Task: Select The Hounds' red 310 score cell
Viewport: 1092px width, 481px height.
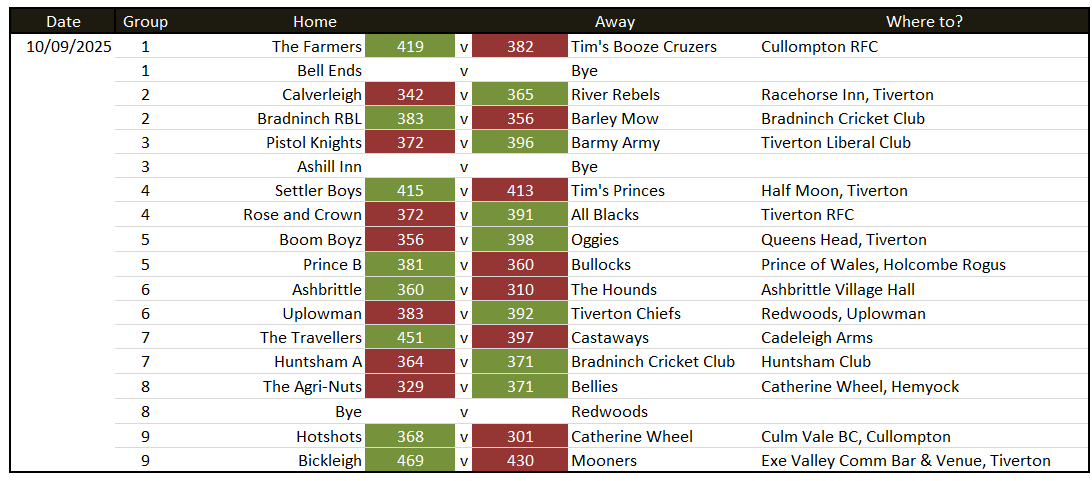Action: 520,290
